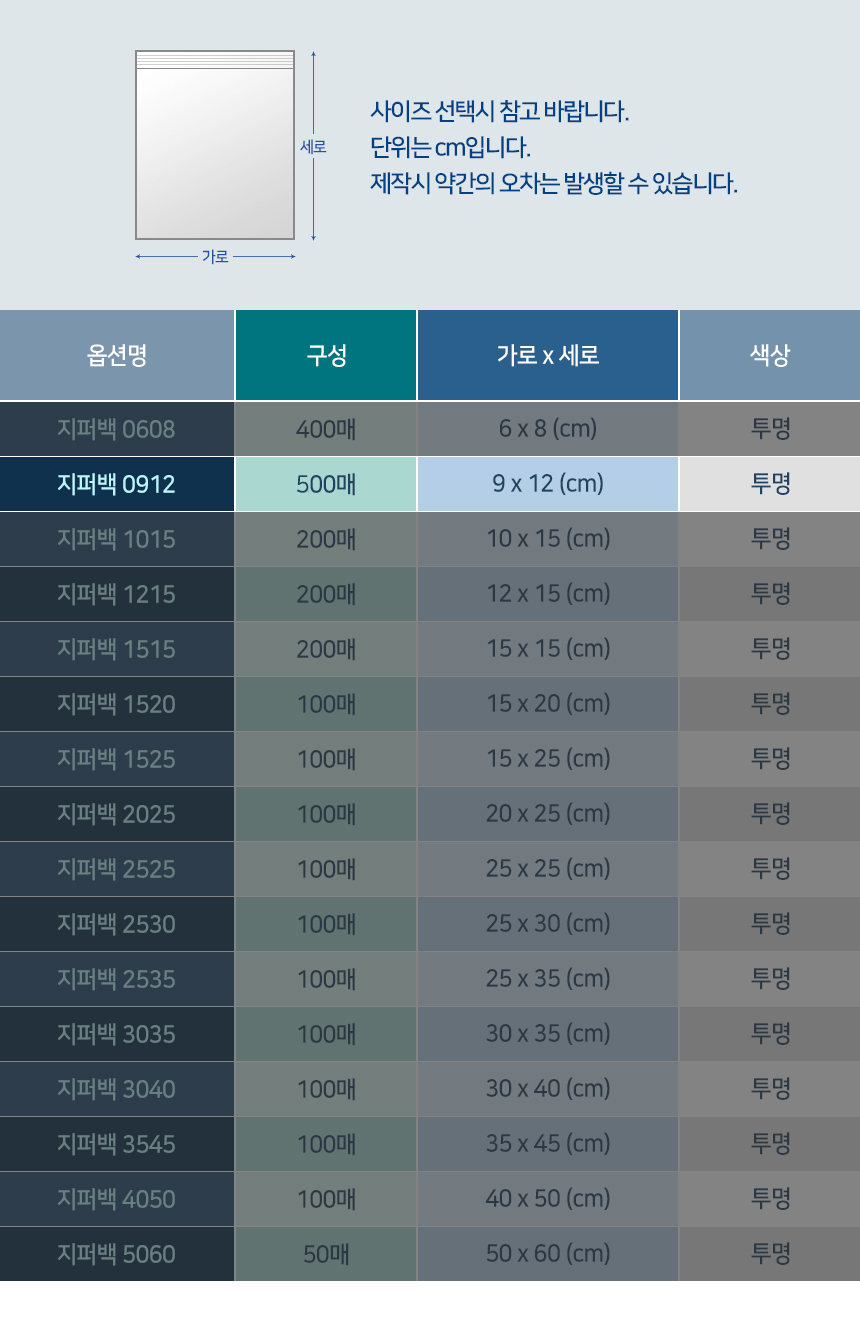Click the 9 x 12 (cm) size cell
Screen dimensions: 860x1331
(x=548, y=484)
